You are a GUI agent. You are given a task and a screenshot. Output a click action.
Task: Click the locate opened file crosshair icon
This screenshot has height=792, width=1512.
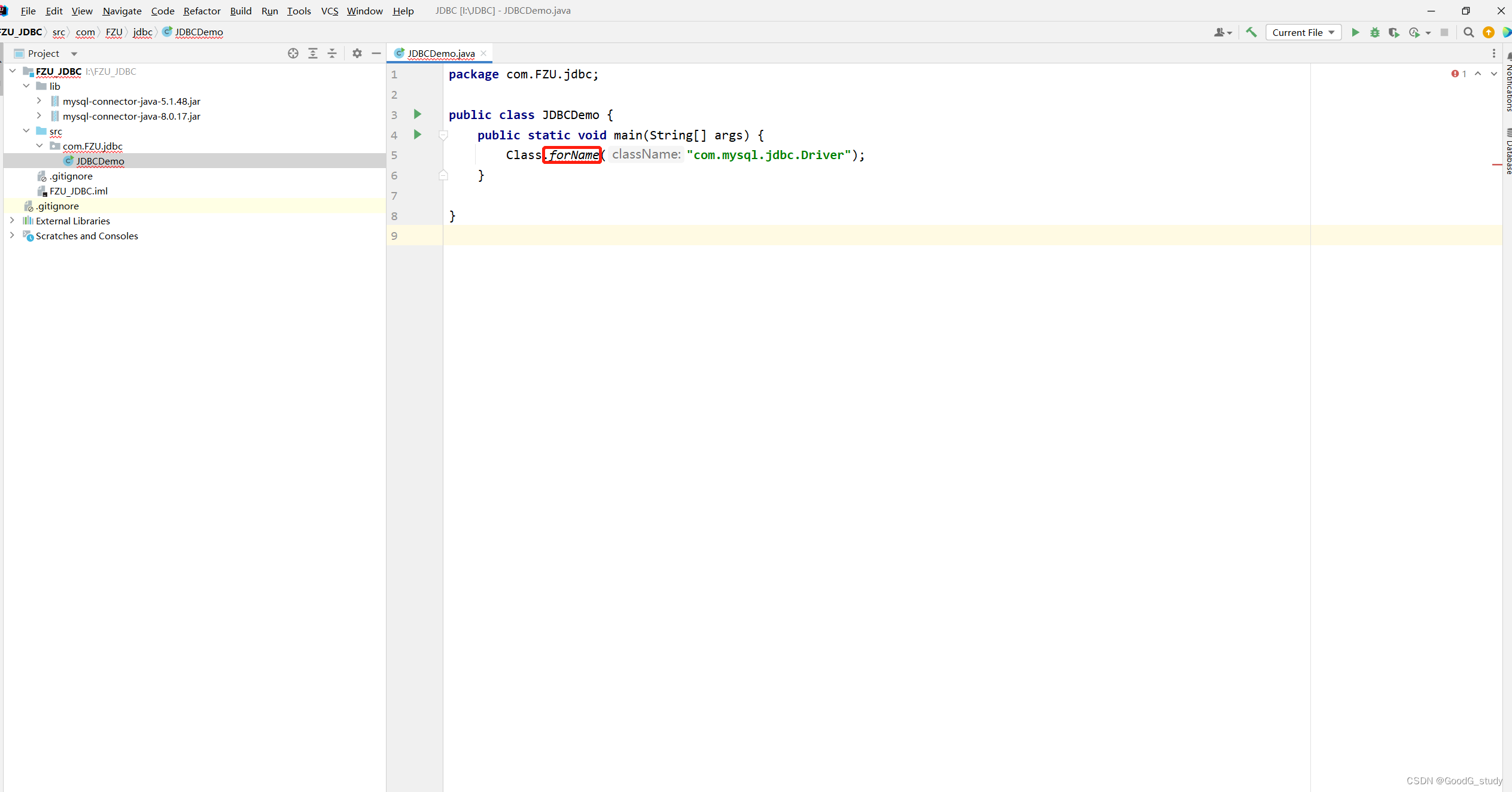(293, 53)
